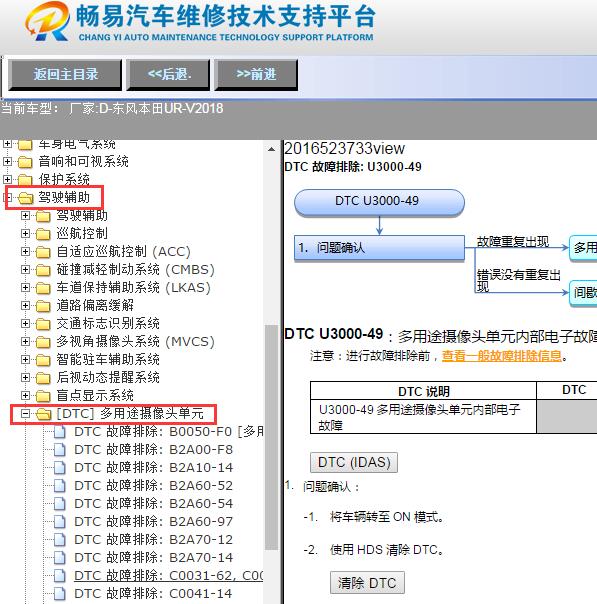The height and width of the screenshot is (604, 597).
Task: Open DTC 故障排除: B2A00-F8 entry
Action: pos(153,450)
